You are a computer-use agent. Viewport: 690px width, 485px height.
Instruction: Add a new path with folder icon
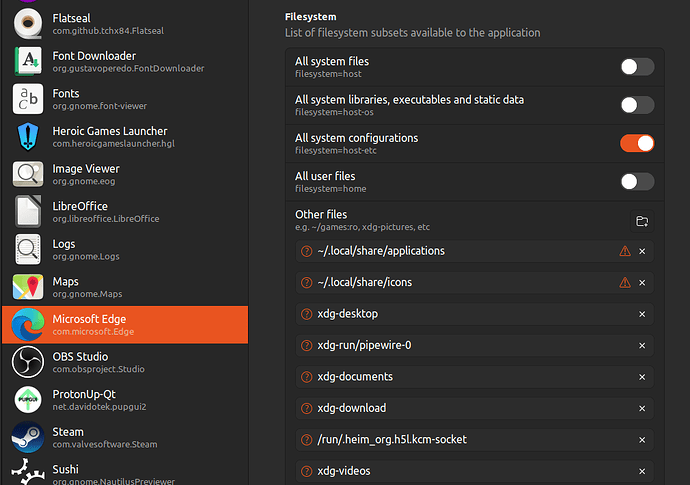click(642, 221)
